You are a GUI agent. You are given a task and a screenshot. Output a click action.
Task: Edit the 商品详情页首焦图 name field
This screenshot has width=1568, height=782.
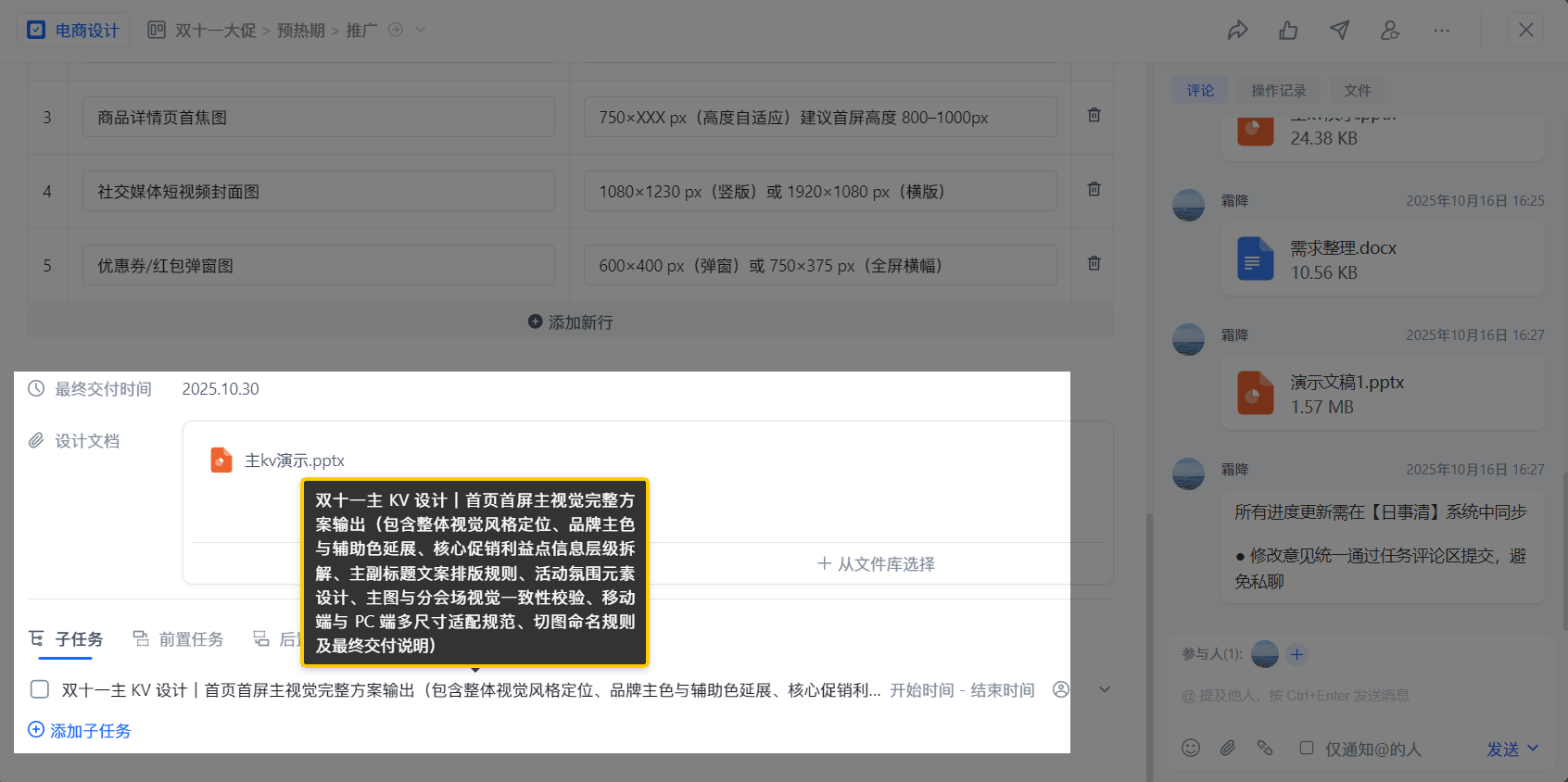click(319, 117)
